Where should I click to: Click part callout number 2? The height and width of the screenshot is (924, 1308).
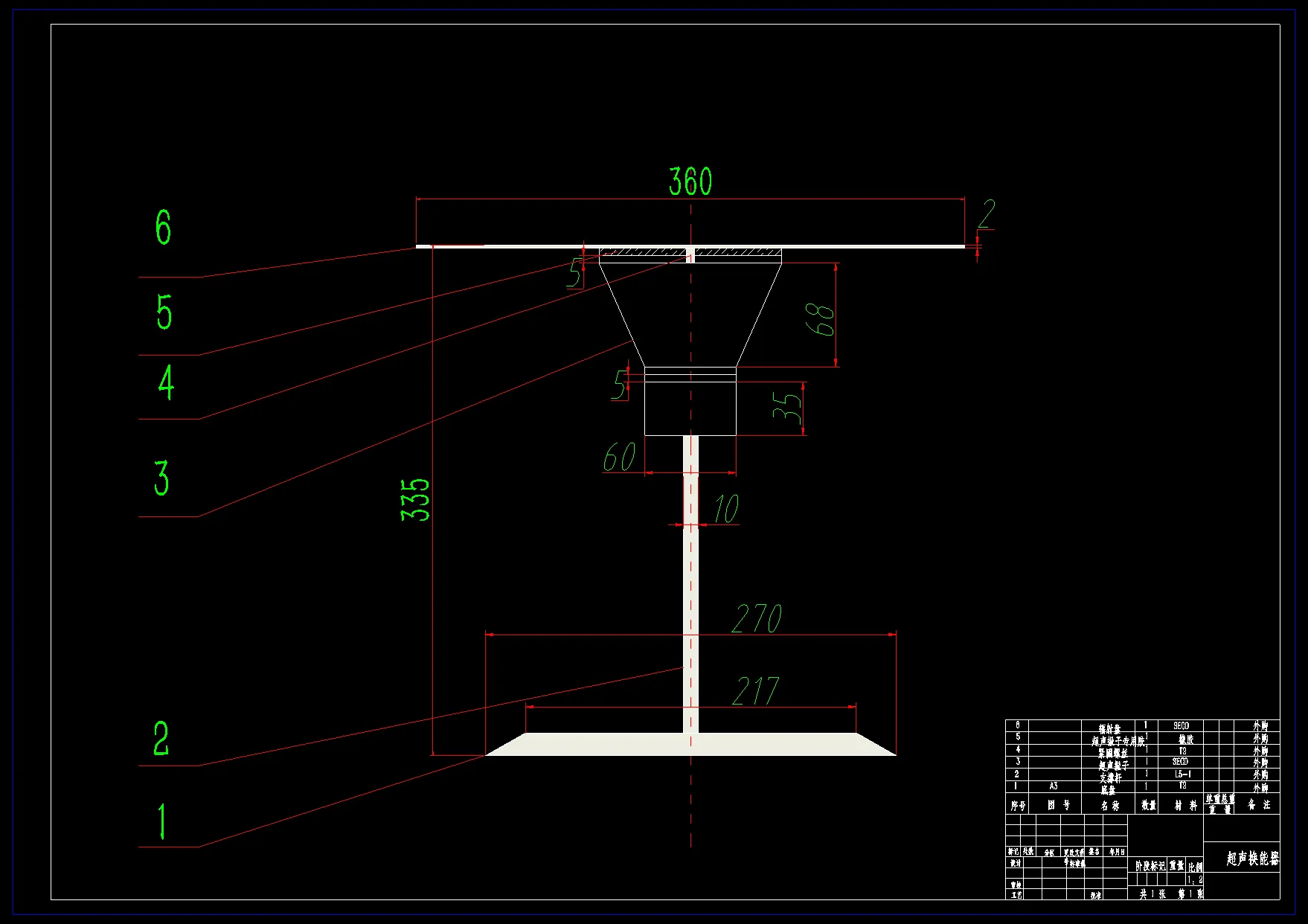click(161, 739)
